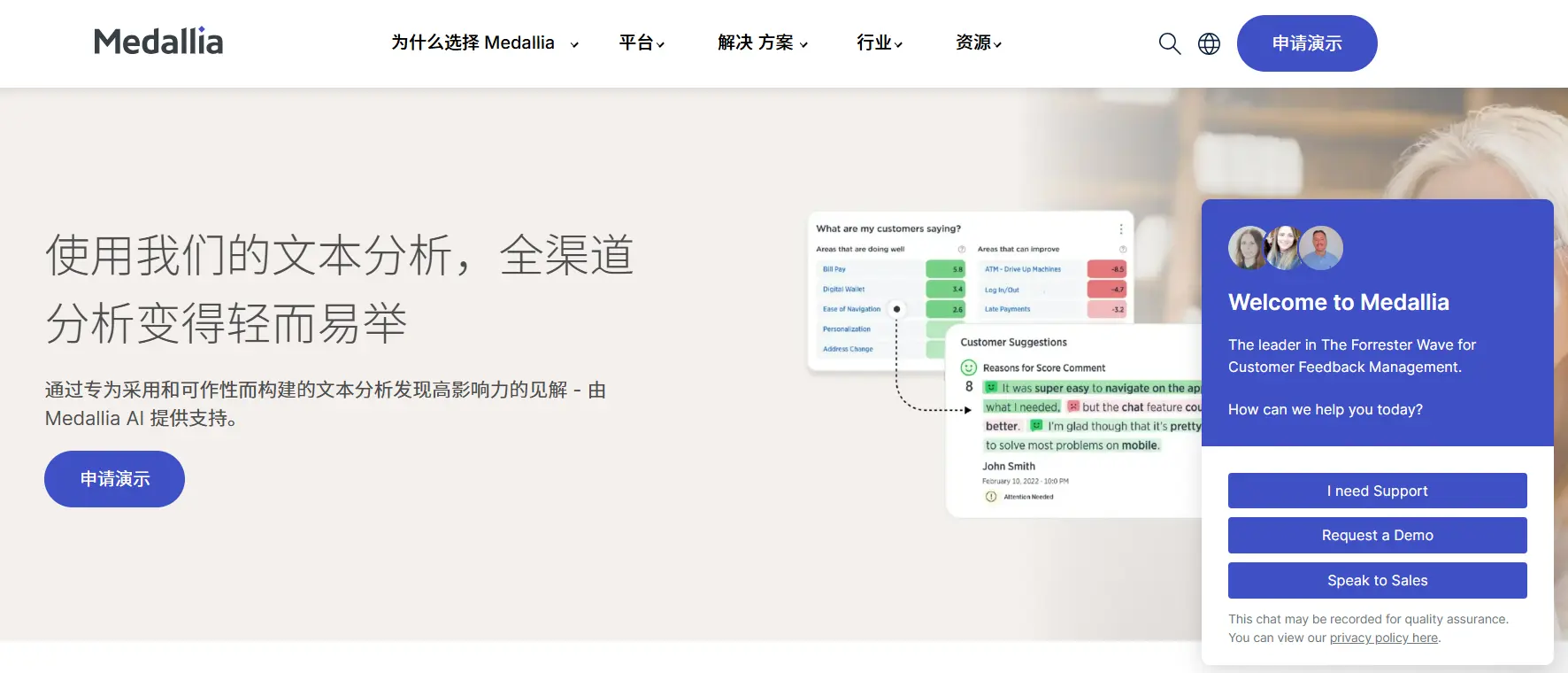
Task: Click the smiley icon beside Reasons for Score
Action: click(969, 367)
